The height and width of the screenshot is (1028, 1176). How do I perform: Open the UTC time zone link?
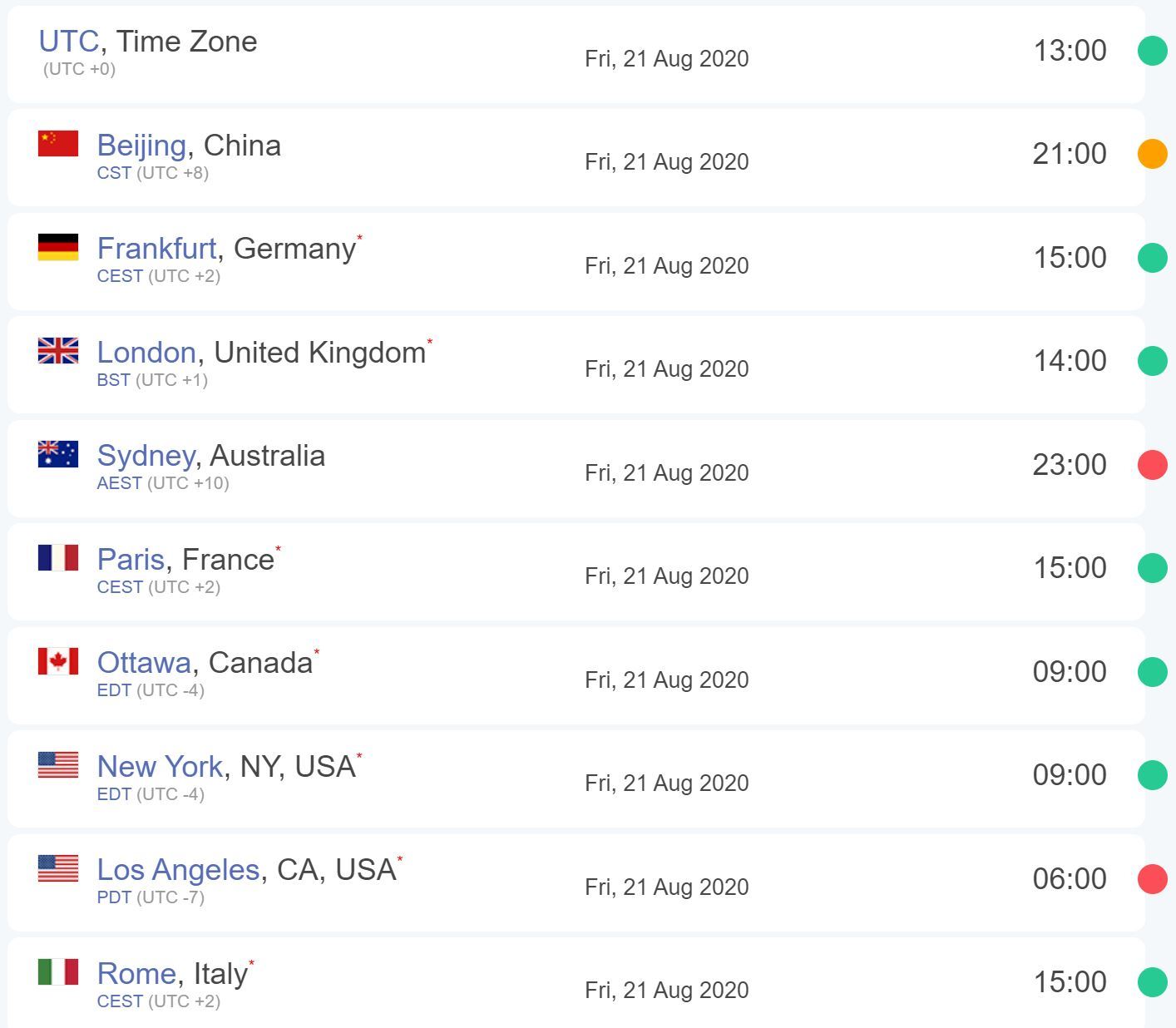pos(69,42)
